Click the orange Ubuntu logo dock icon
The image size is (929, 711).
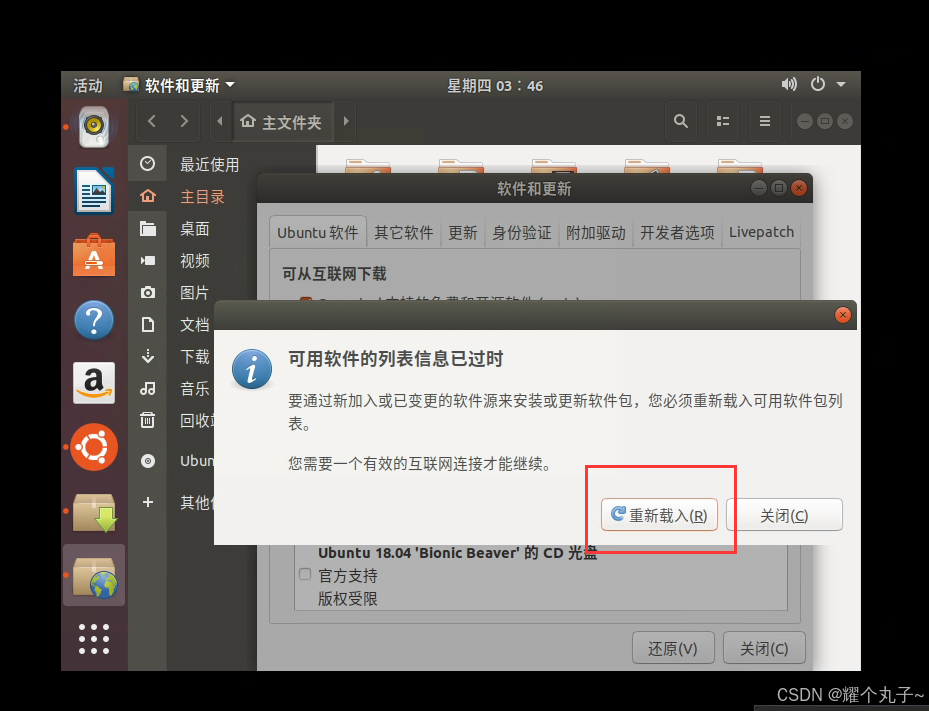pos(94,447)
